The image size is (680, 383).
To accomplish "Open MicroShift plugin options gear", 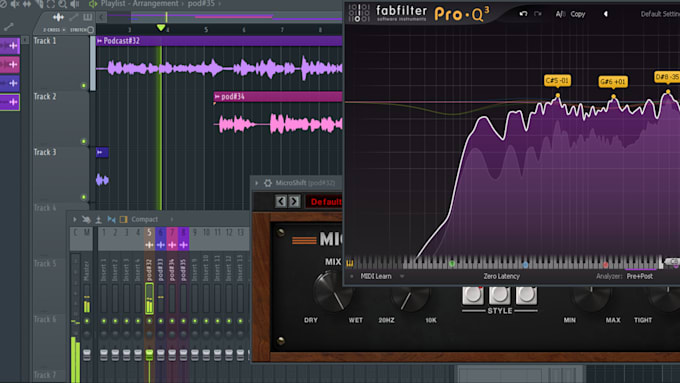I will [268, 183].
